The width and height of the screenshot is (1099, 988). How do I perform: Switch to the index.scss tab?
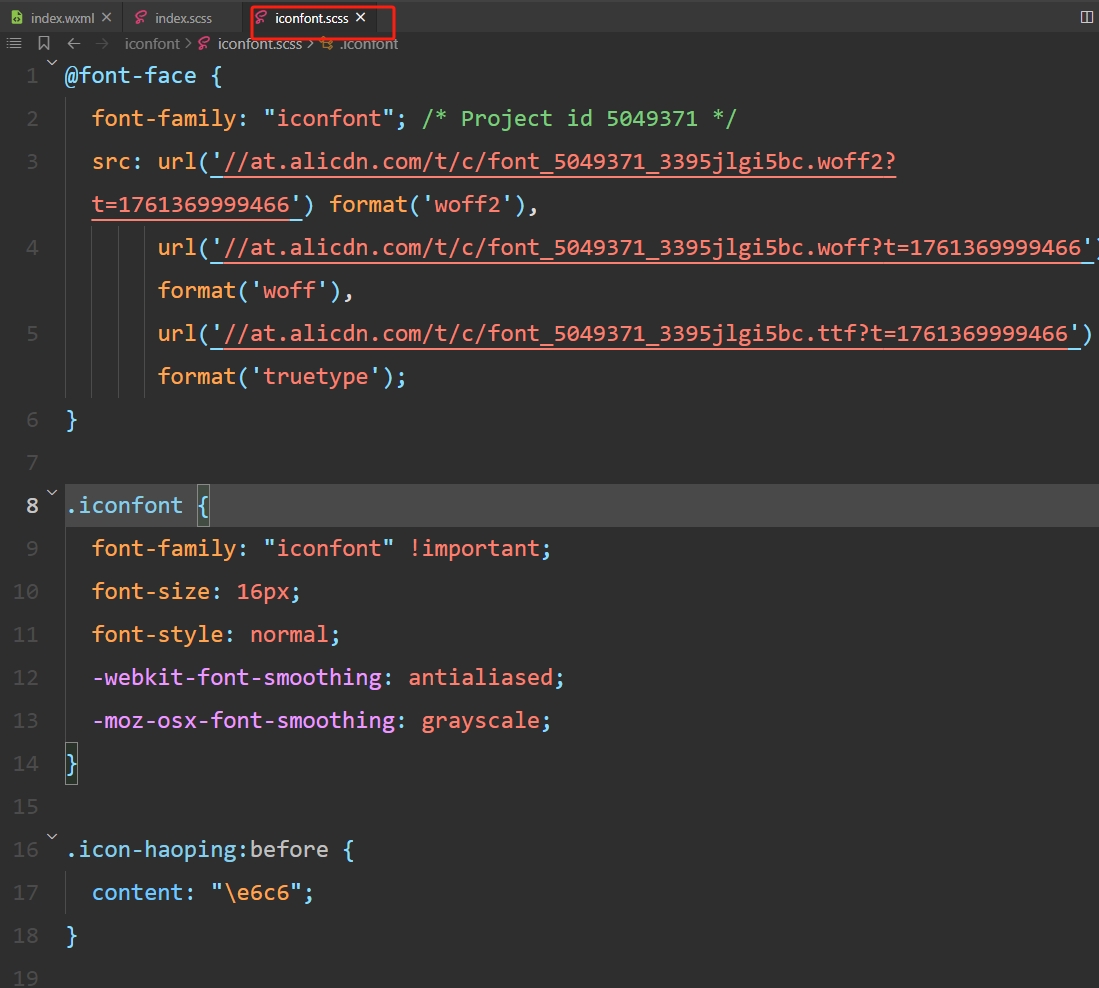click(x=183, y=18)
